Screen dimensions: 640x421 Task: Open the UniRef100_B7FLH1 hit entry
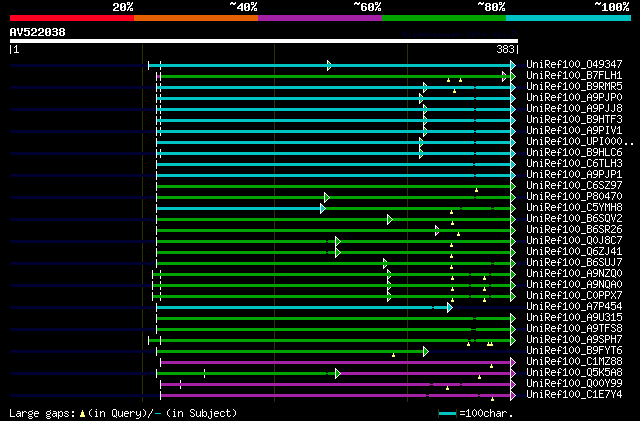(x=574, y=76)
